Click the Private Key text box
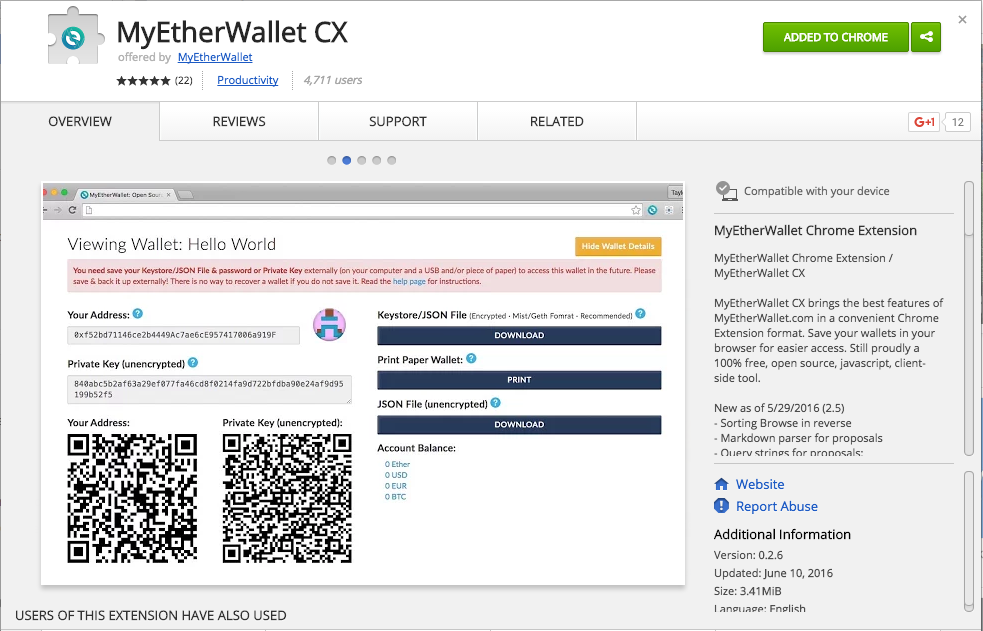 tap(209, 389)
